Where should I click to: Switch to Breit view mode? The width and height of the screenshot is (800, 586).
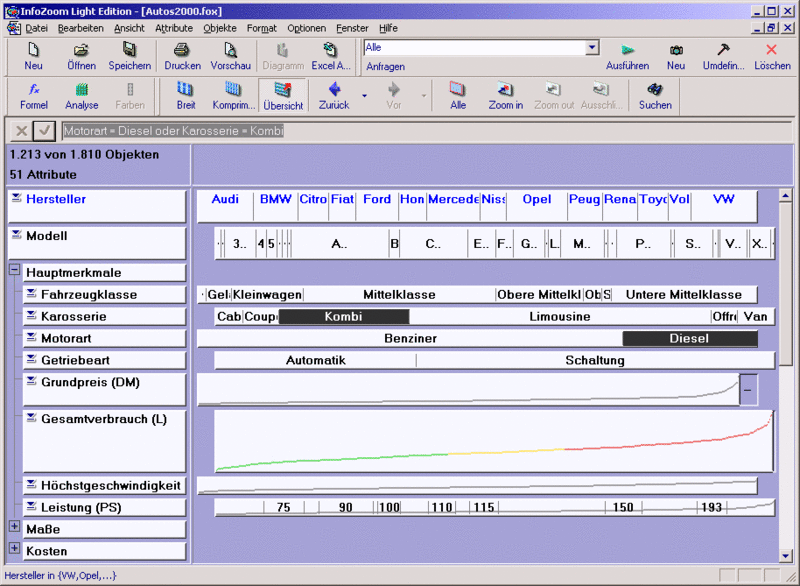[x=186, y=96]
